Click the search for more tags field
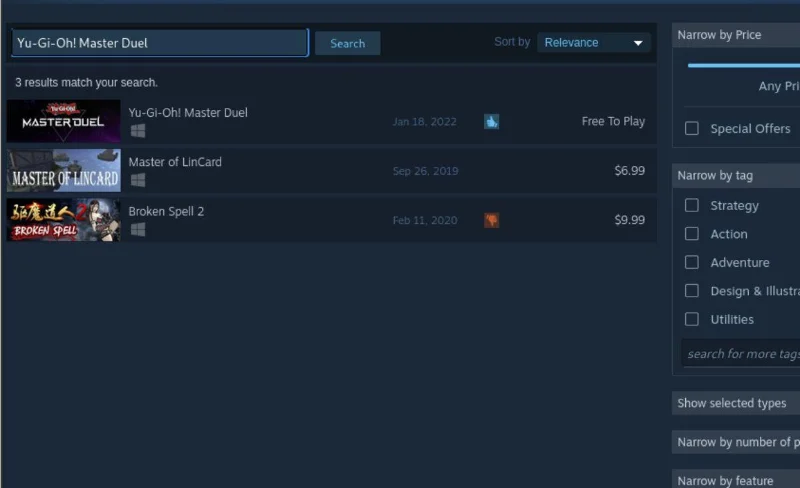This screenshot has width=800, height=488. pyautogui.click(x=741, y=353)
